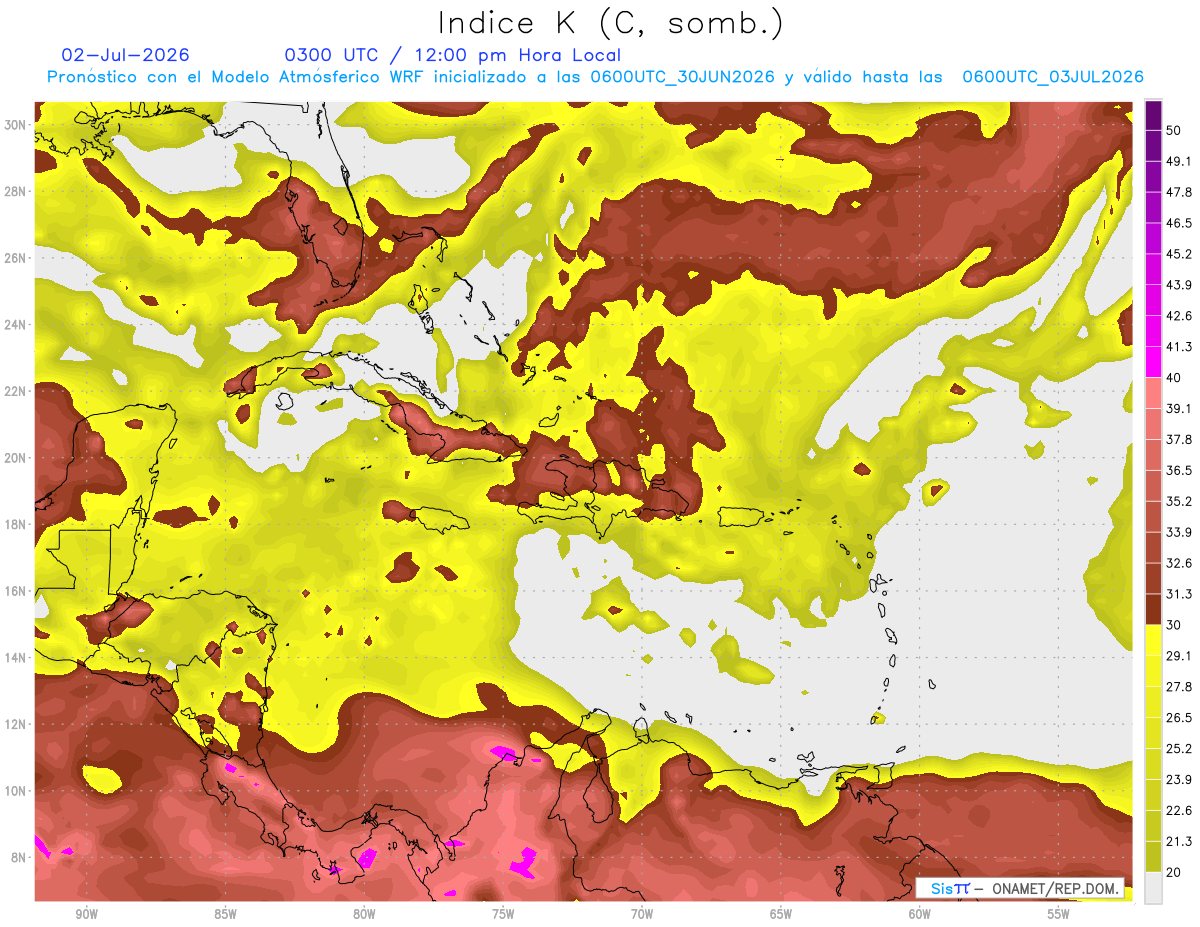Select the '75W' longitude axis label

point(503,914)
